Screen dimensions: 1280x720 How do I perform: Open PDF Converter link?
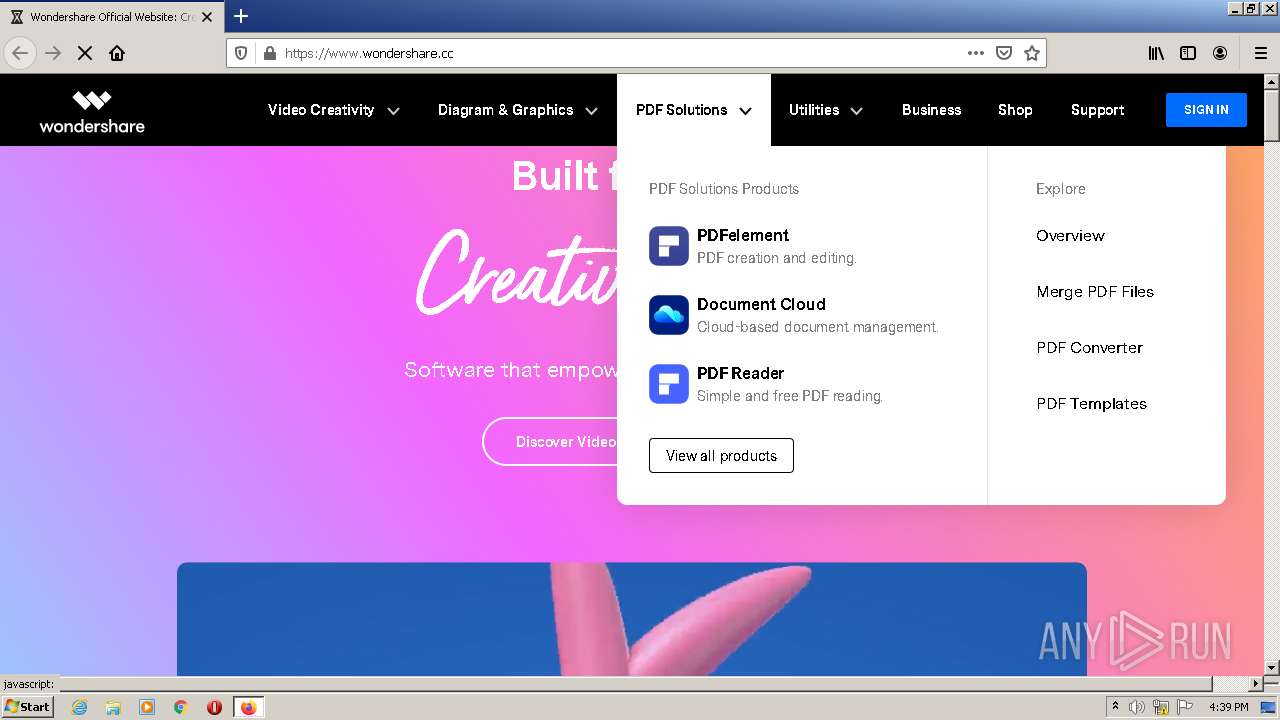(1089, 348)
